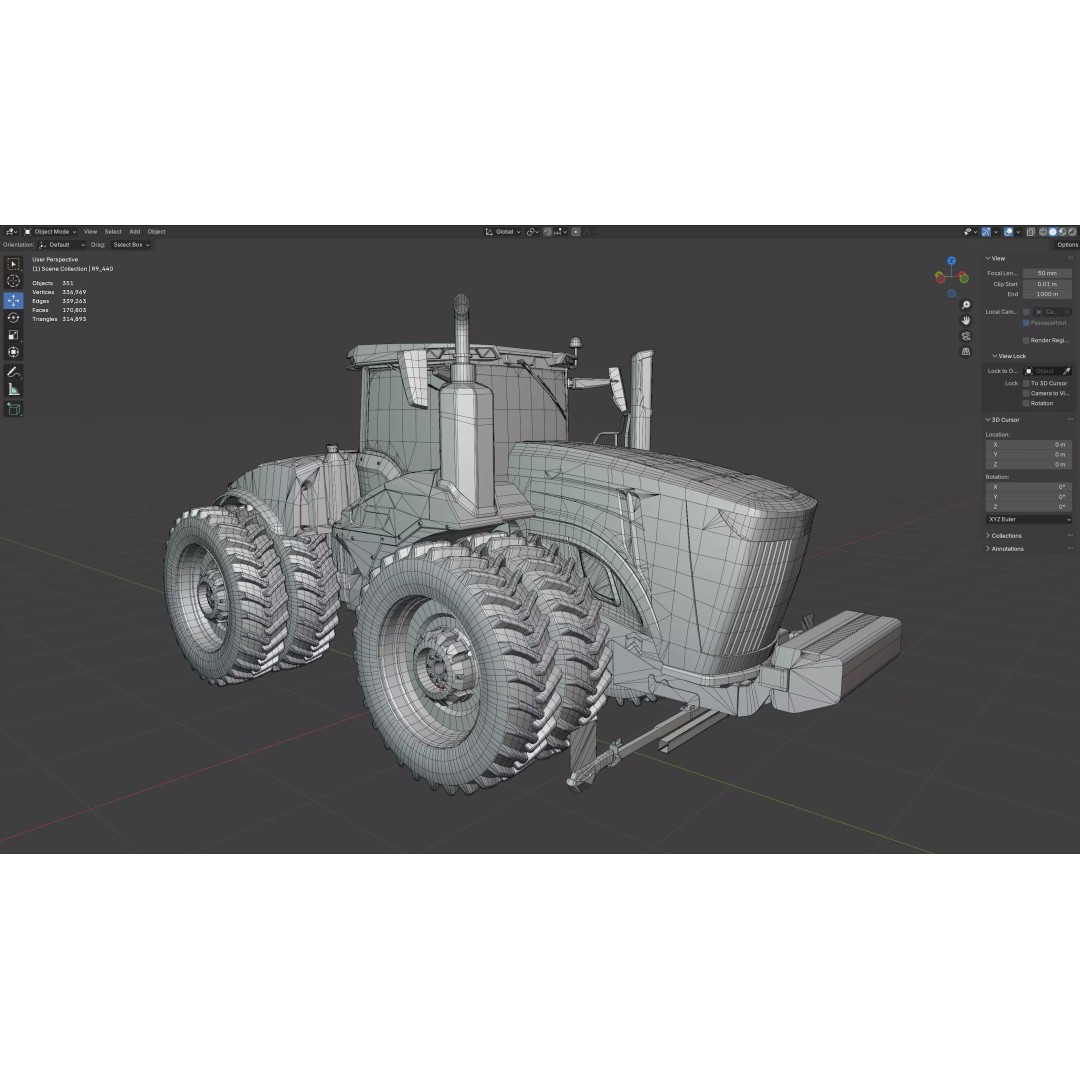
Task: Enable the Passepartout checkbox
Action: coord(1026,321)
